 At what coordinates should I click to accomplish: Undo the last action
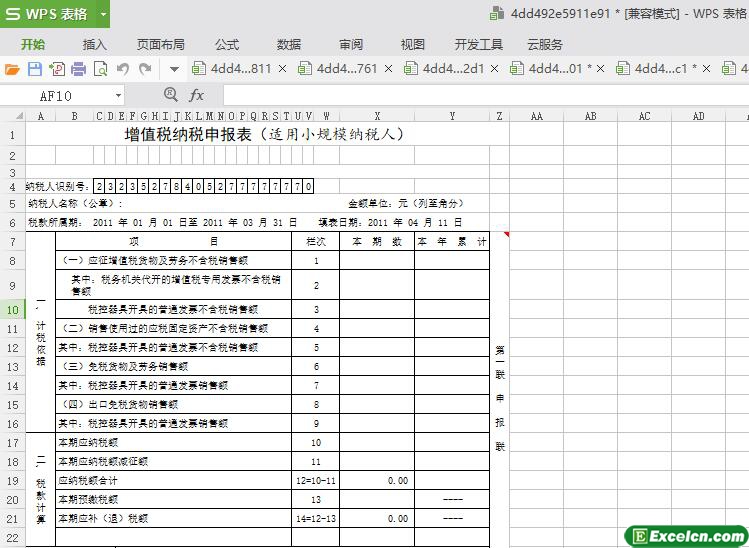click(x=123, y=69)
